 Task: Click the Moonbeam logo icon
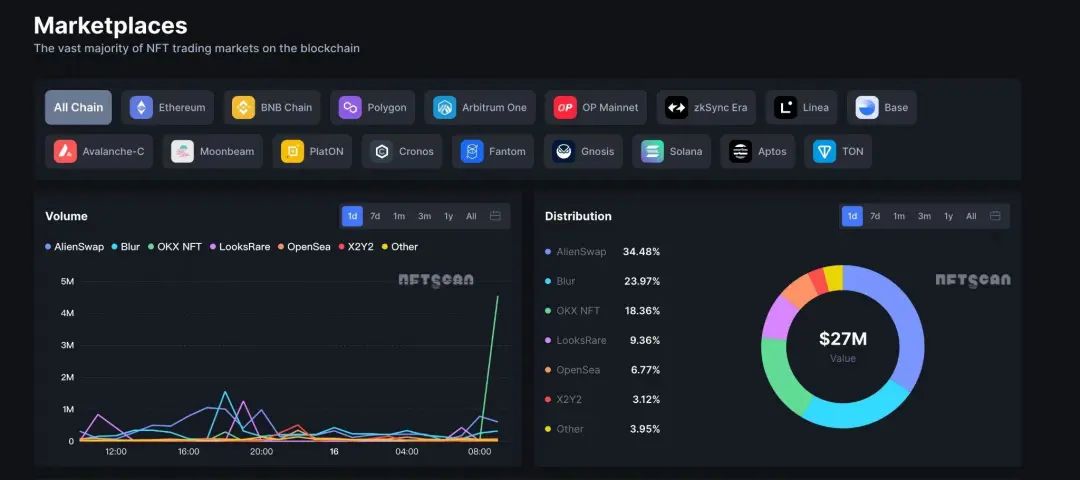[183, 152]
